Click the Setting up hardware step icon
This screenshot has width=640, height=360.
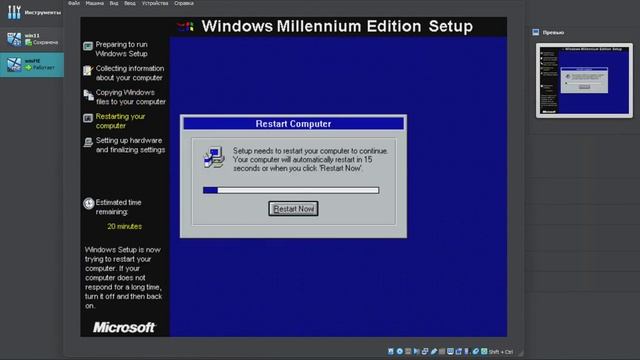(x=88, y=142)
